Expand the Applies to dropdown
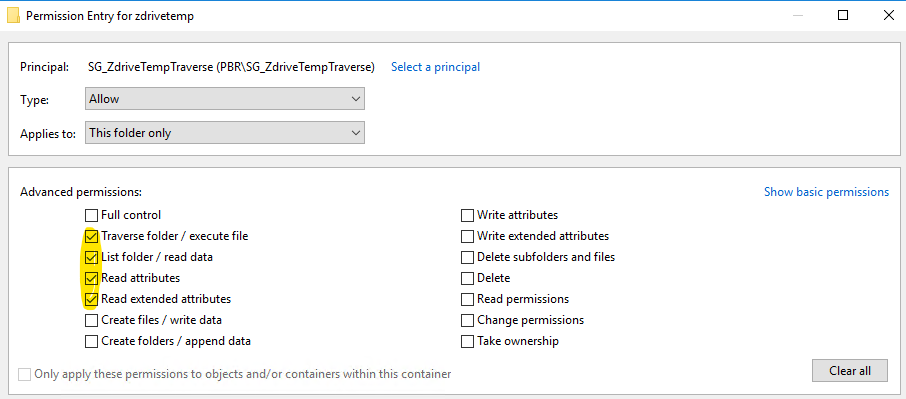906x399 pixels. [225, 133]
